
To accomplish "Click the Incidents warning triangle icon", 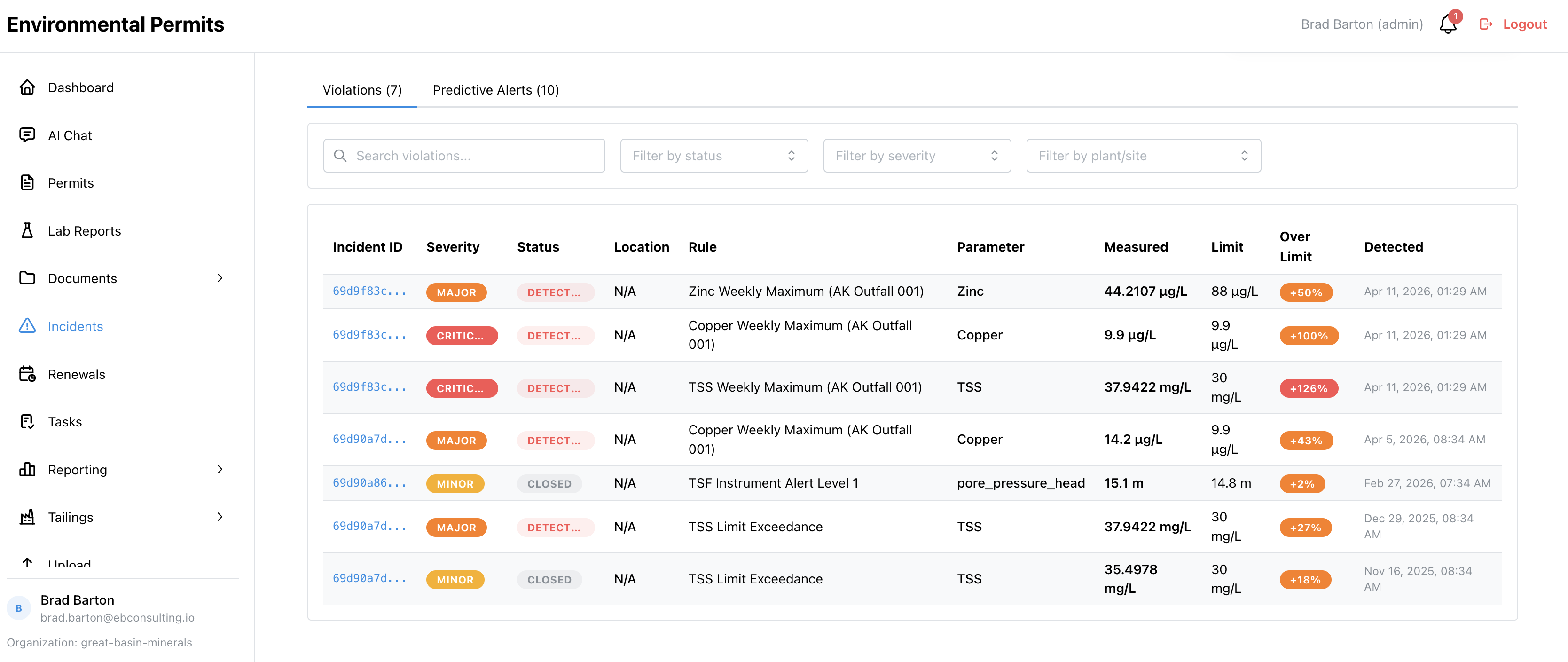I will click(x=27, y=326).
